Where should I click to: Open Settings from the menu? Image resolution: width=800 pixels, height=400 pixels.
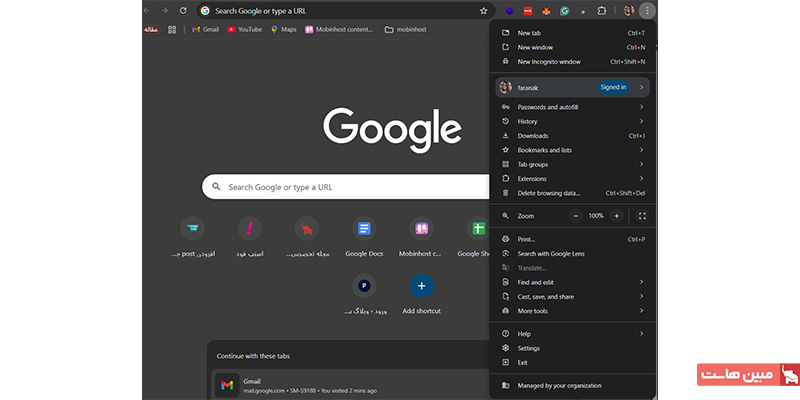(572, 348)
